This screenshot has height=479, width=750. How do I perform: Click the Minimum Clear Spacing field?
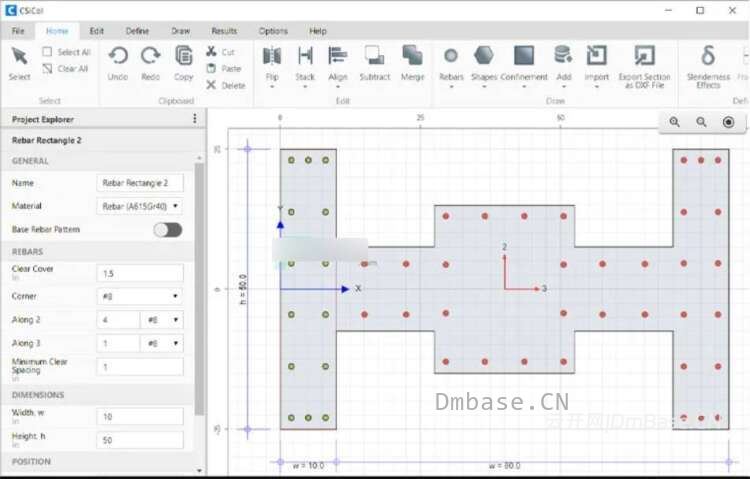coord(140,367)
